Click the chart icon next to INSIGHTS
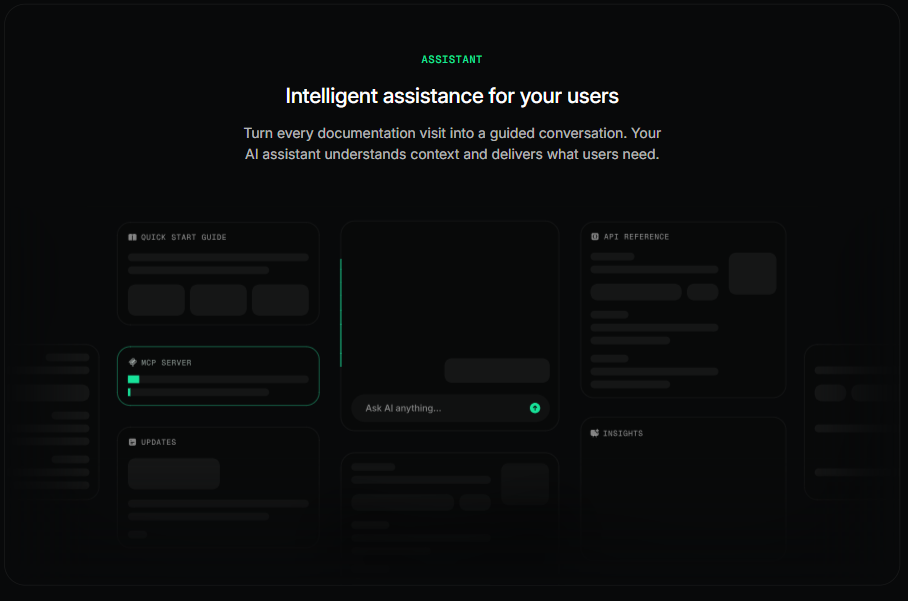This screenshot has width=908, height=601. pos(594,433)
